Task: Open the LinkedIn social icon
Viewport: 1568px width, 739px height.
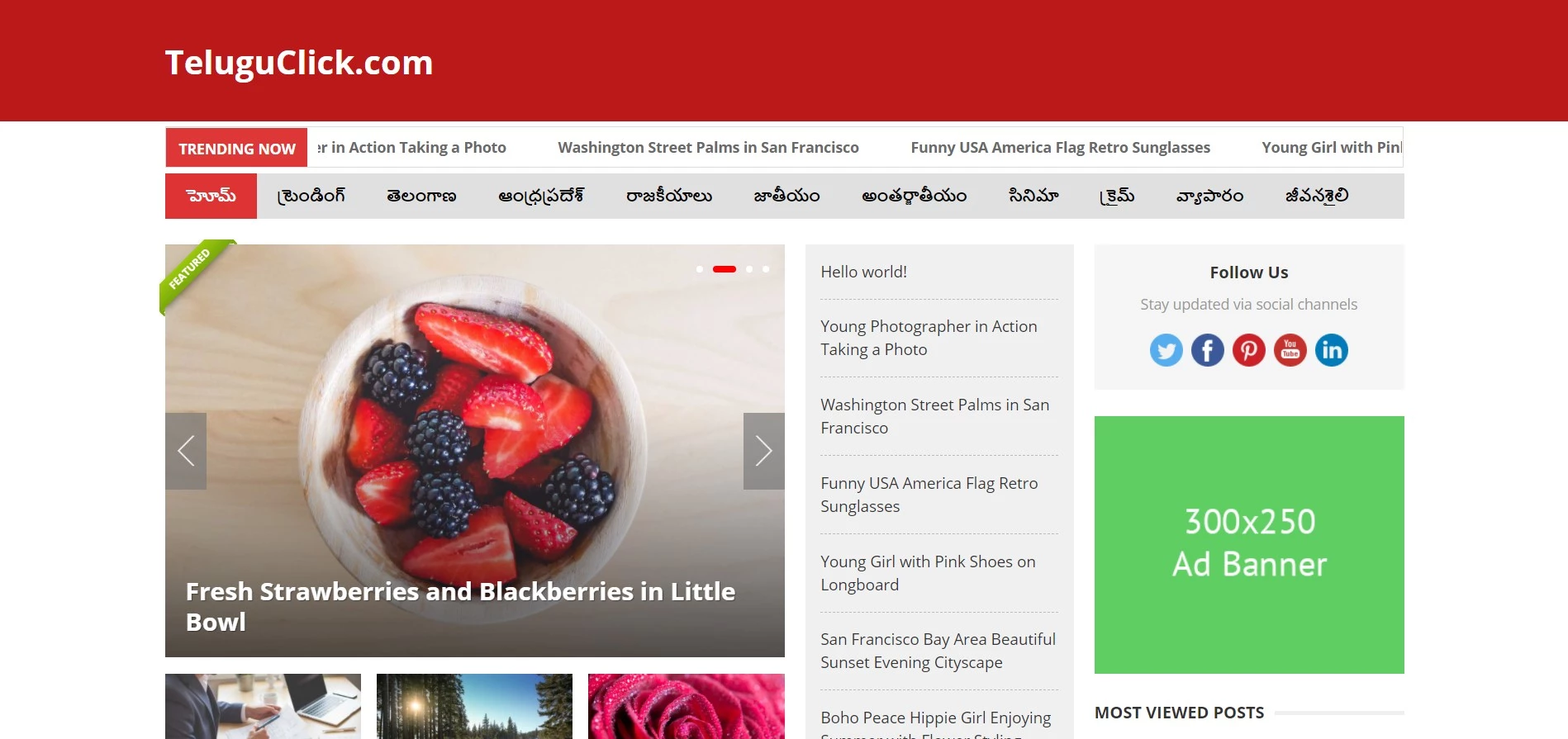Action: click(x=1331, y=350)
